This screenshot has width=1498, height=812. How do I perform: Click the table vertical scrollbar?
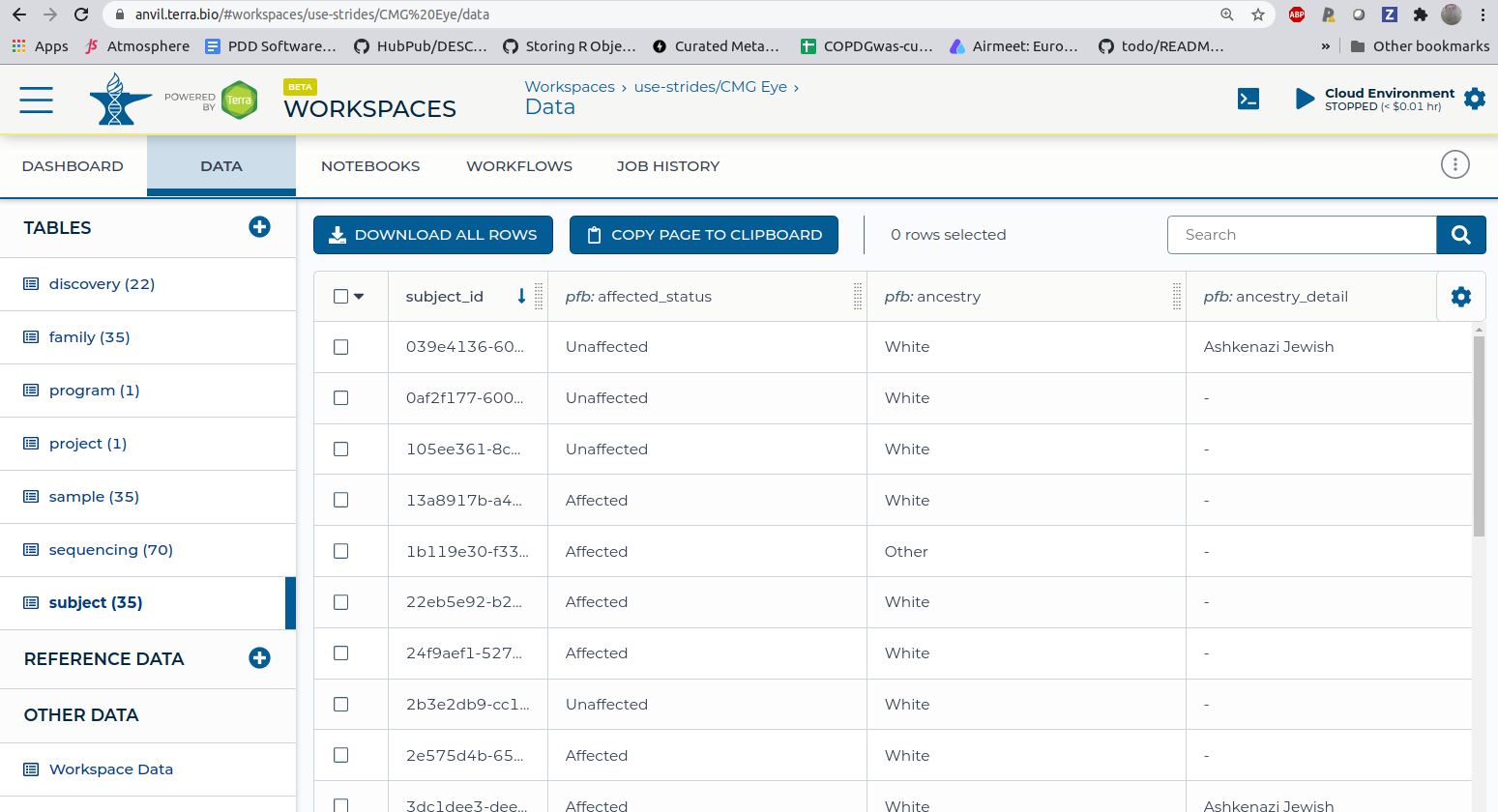click(x=1479, y=435)
